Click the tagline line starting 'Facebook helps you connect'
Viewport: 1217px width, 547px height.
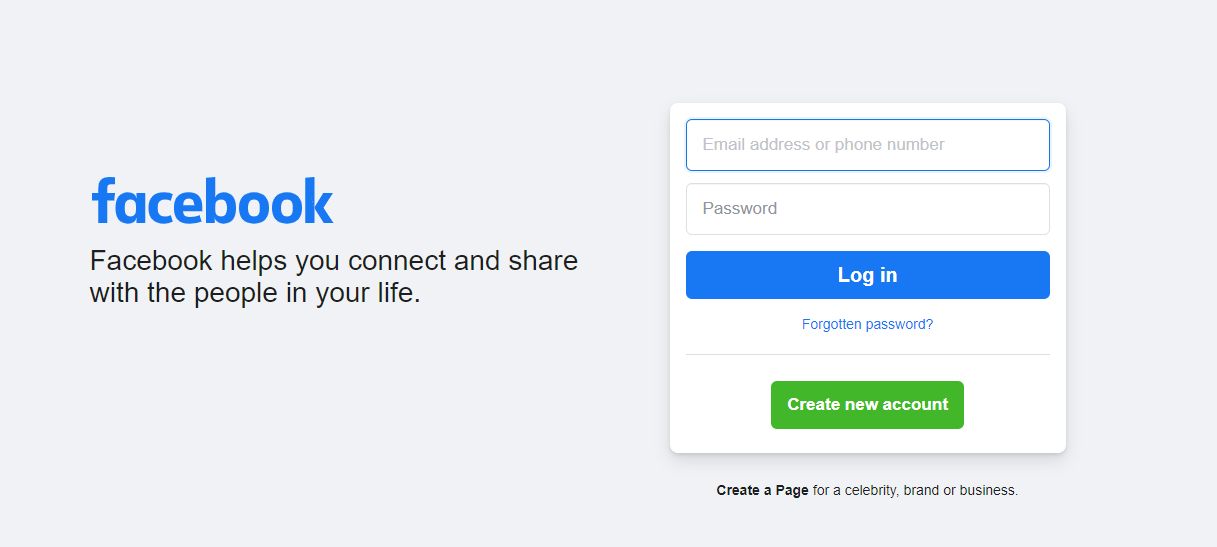[x=334, y=261]
